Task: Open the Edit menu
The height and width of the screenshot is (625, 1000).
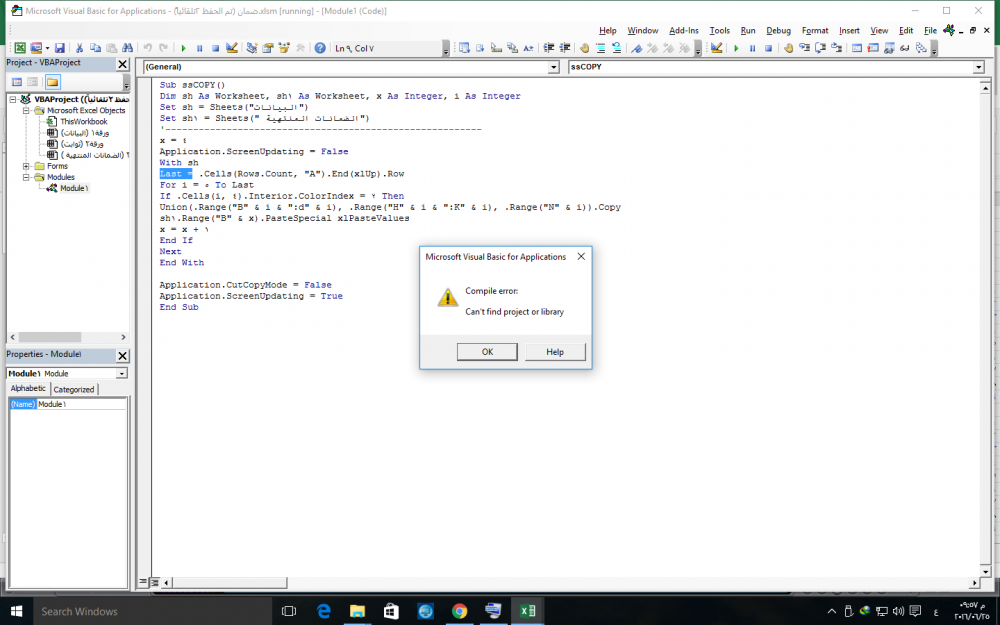Action: [x=906, y=31]
